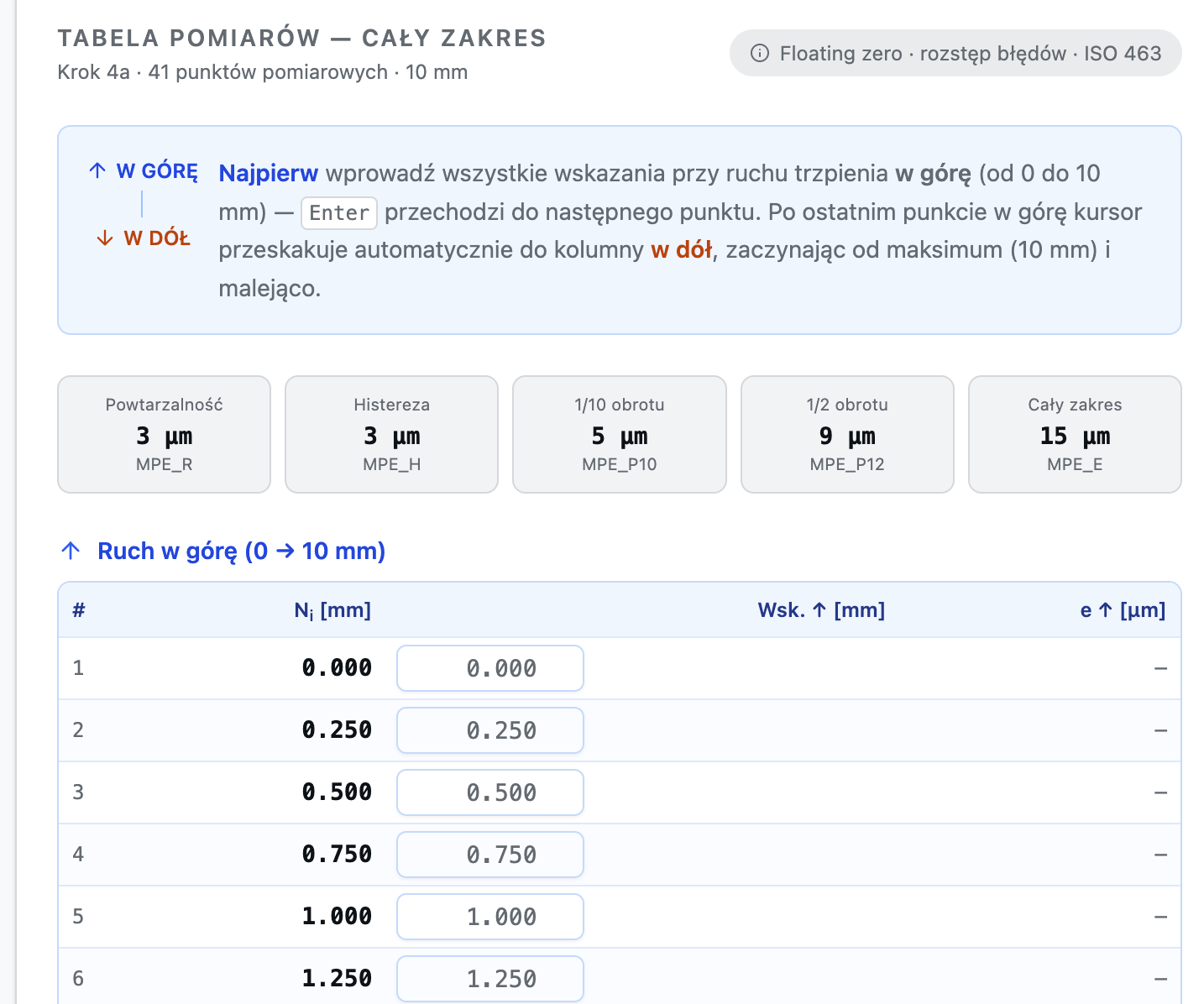1204x1004 pixels.
Task: Click the Nᵢ [mm] column header
Action: [332, 610]
